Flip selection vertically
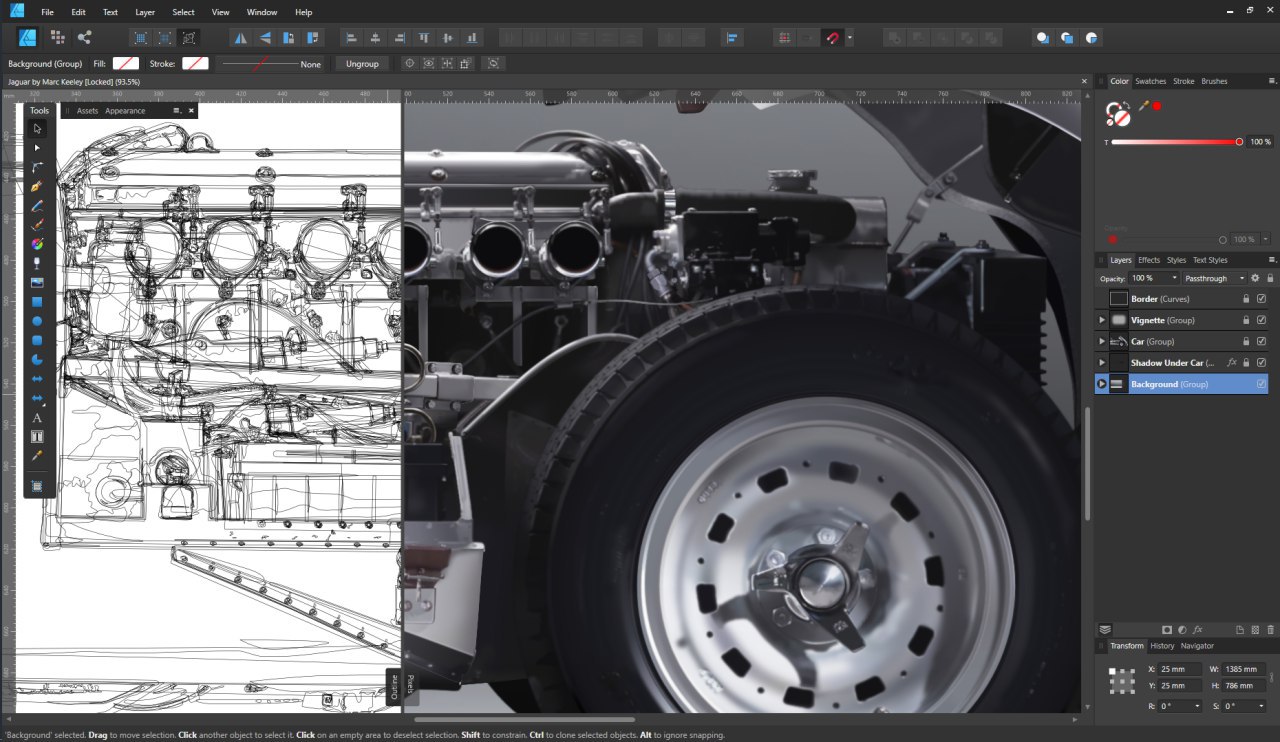The width and height of the screenshot is (1280, 742). point(265,37)
